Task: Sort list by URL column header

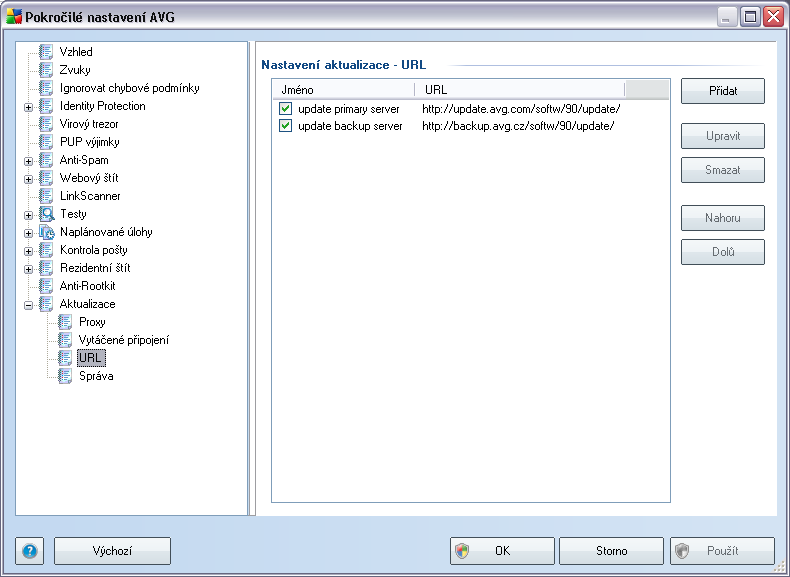Action: tap(520, 90)
